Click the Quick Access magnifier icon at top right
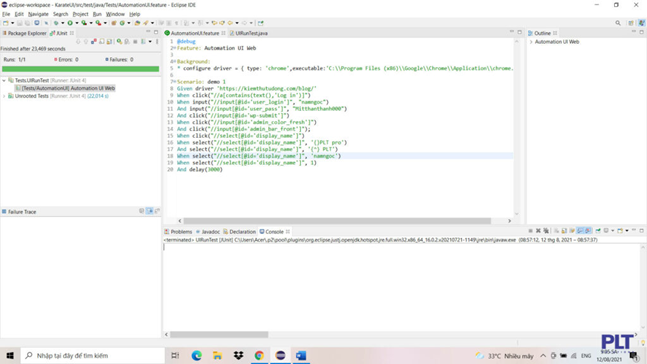The image size is (647, 364). 618,23
